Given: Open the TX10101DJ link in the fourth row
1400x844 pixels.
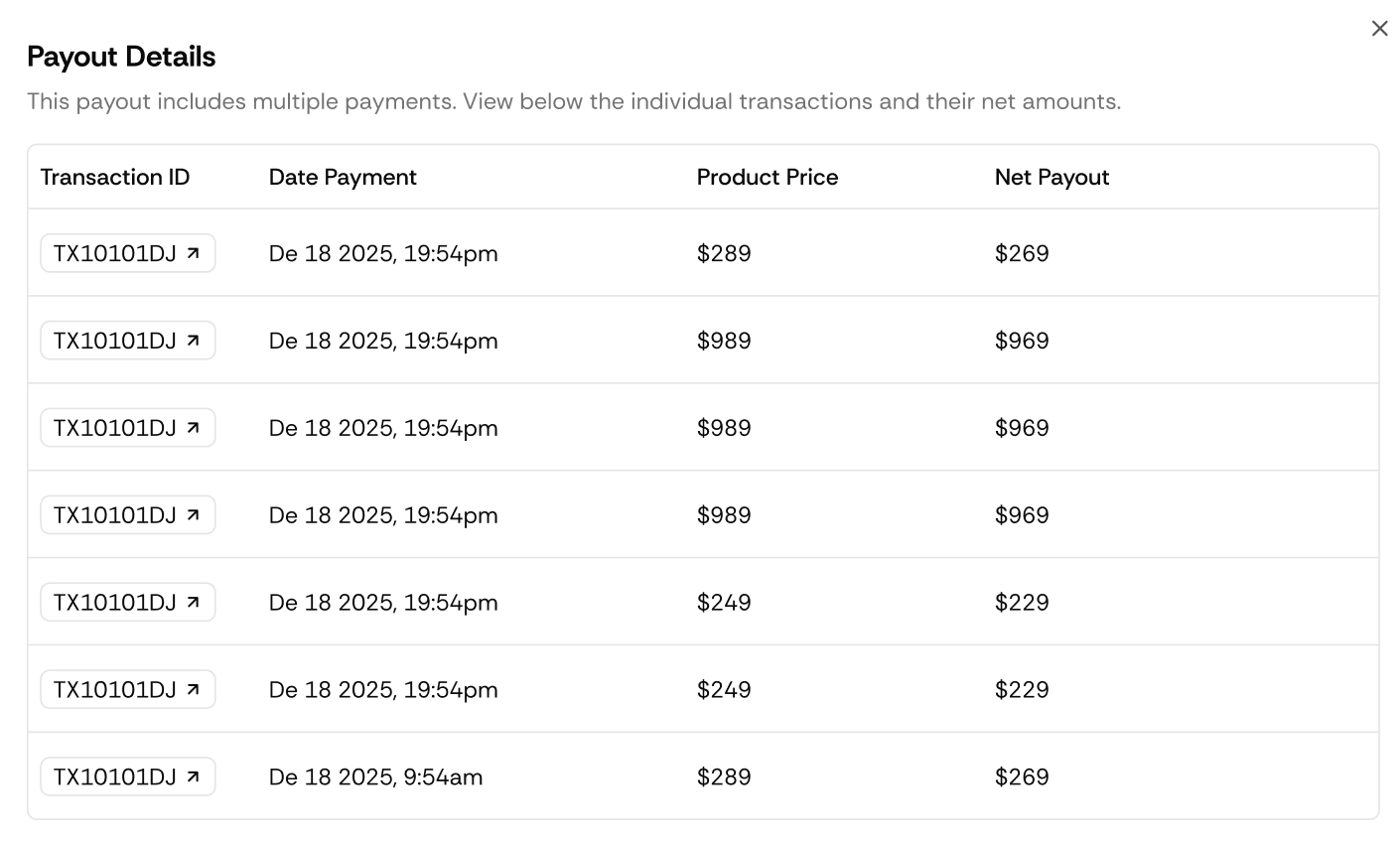Looking at the screenshot, I should [115, 515].
